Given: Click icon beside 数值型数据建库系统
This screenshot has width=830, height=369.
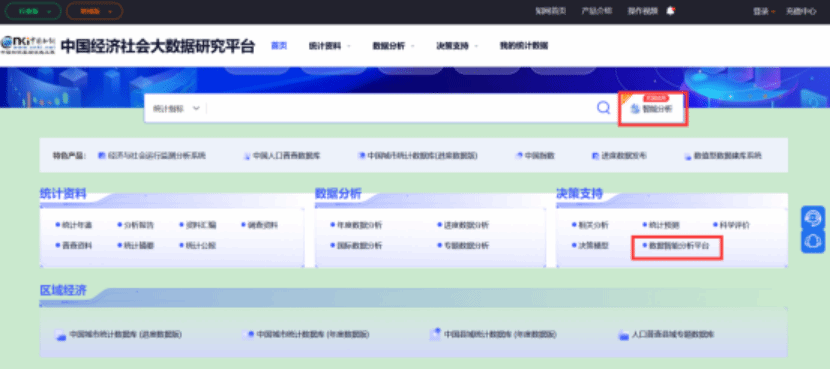Looking at the screenshot, I should [687, 157].
